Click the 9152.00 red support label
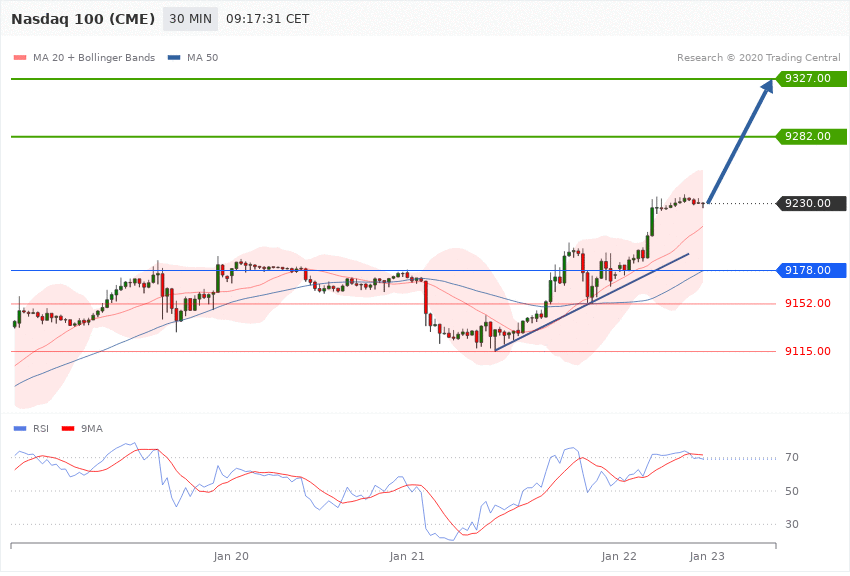 808,303
